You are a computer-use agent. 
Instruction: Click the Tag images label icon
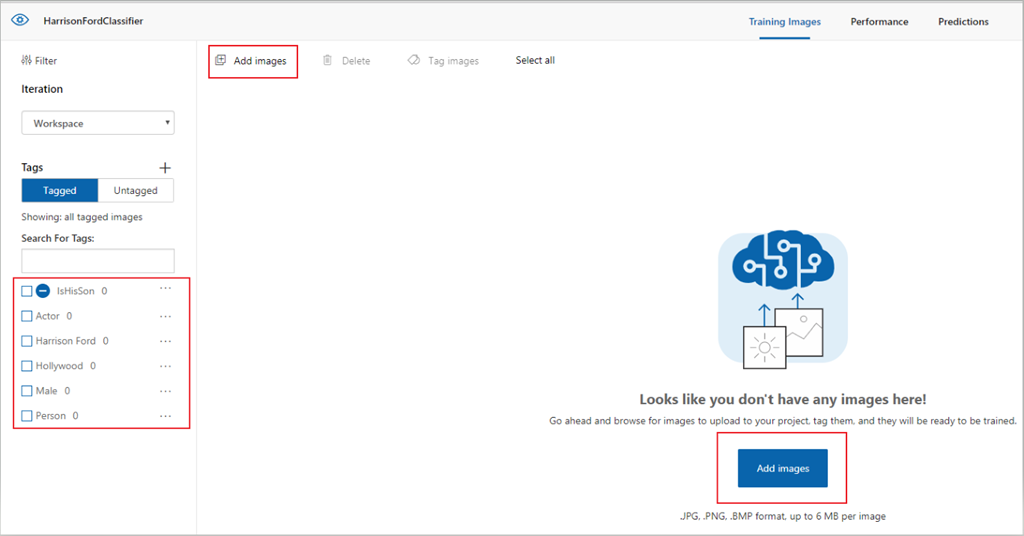click(414, 61)
